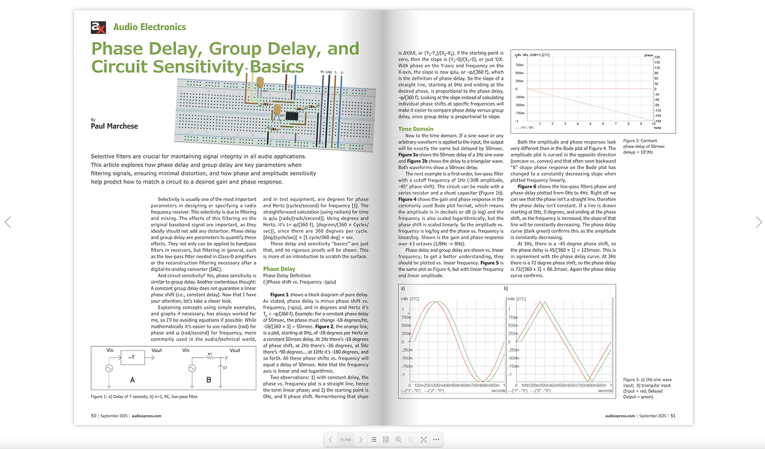Open the table of contents list
Image resolution: width=765 pixels, height=449 pixels.
pos(374,439)
